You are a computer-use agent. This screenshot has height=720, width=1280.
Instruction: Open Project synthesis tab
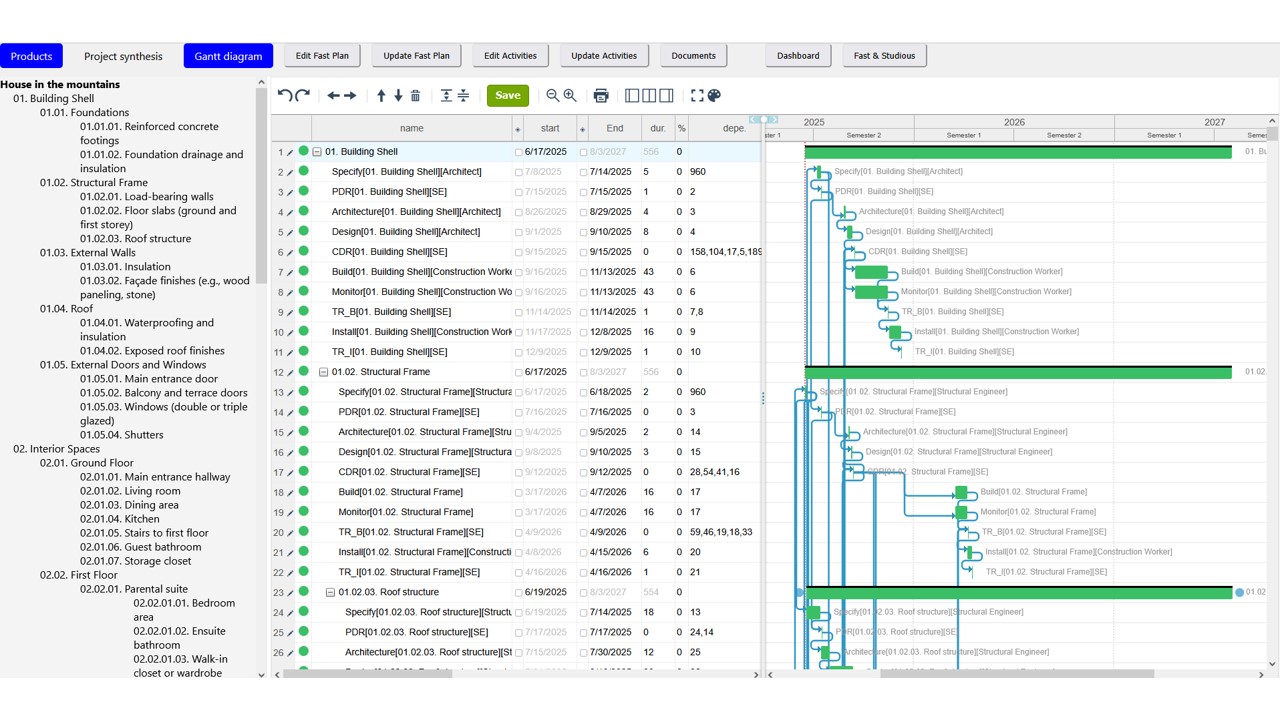tap(123, 56)
